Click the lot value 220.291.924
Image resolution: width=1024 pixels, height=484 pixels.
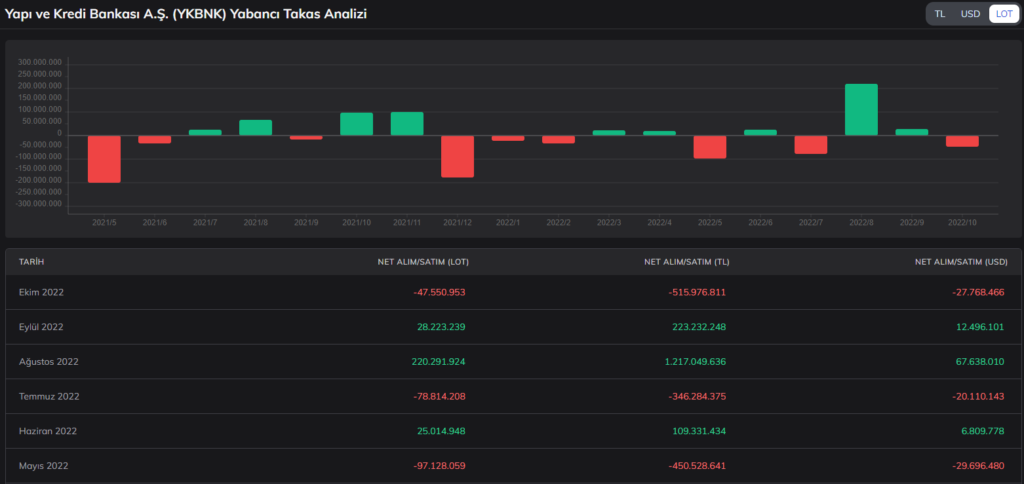439,361
